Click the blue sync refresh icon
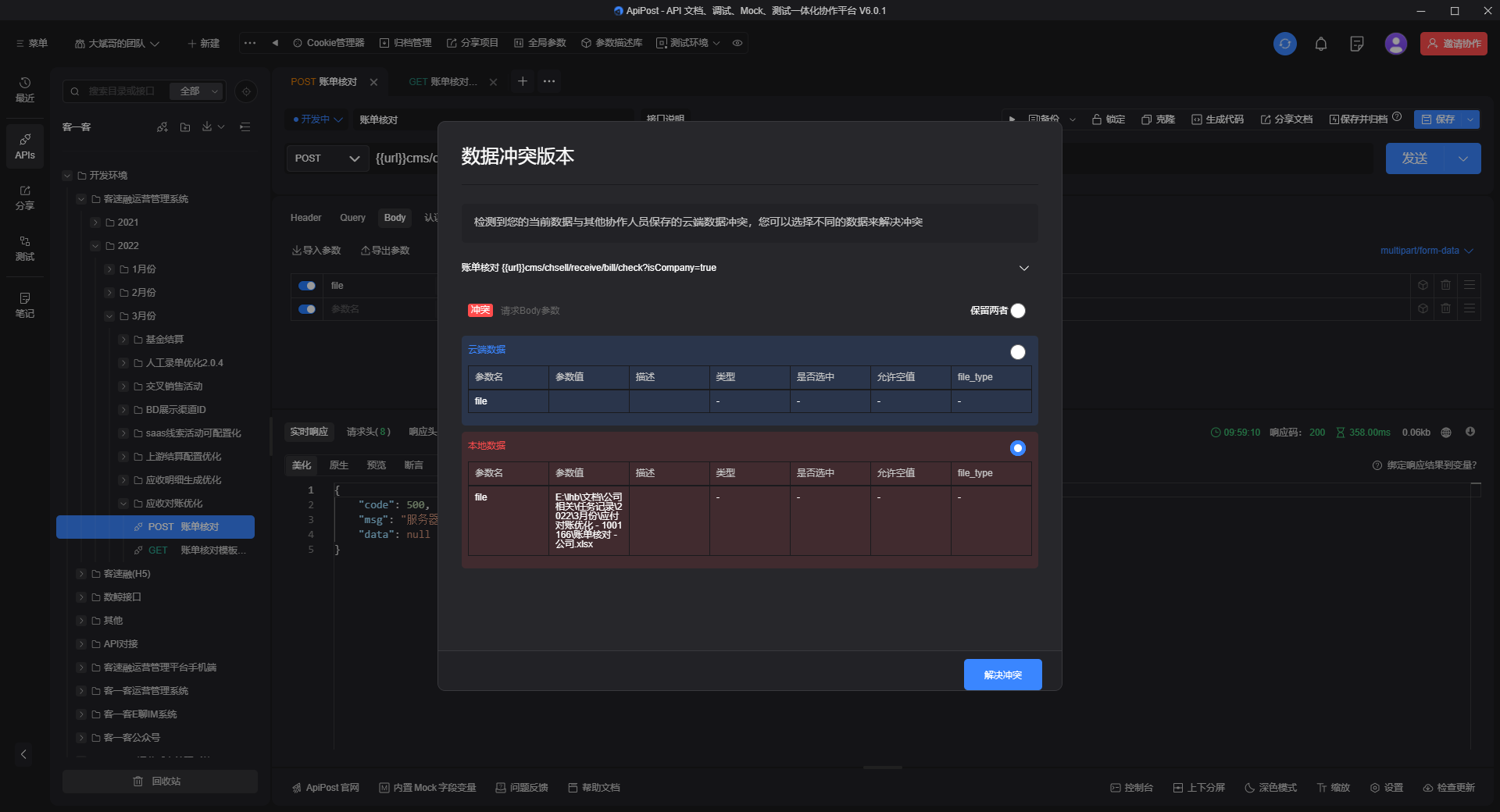 pos(1284,44)
